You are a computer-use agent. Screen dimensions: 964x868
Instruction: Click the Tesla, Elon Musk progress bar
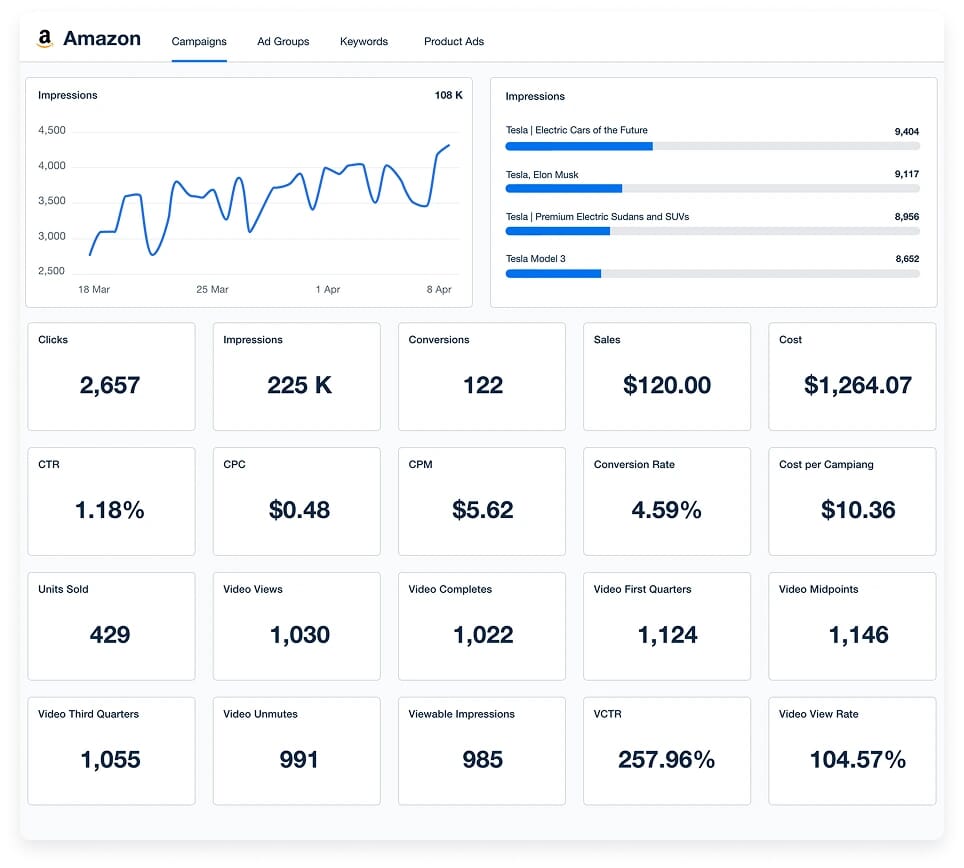click(713, 189)
